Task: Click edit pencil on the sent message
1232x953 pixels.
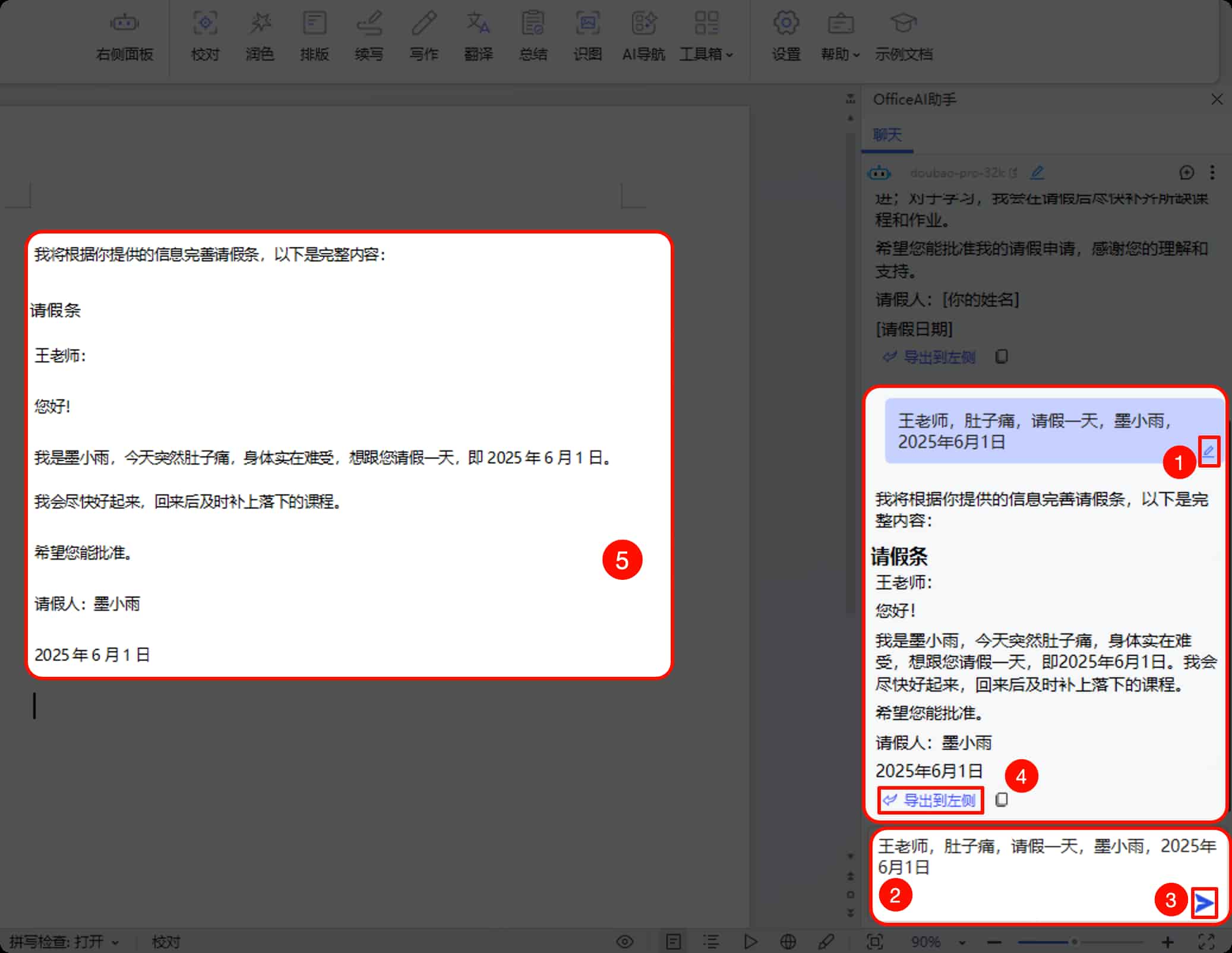Action: pos(1208,452)
